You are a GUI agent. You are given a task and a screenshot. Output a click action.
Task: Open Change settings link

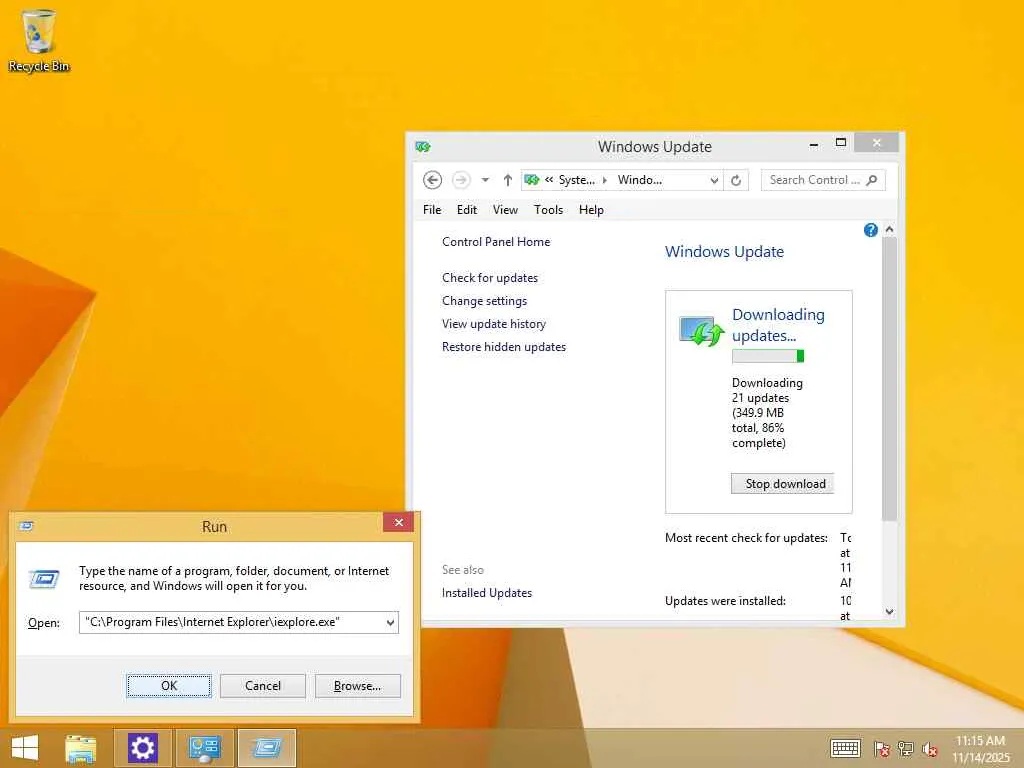click(x=485, y=300)
